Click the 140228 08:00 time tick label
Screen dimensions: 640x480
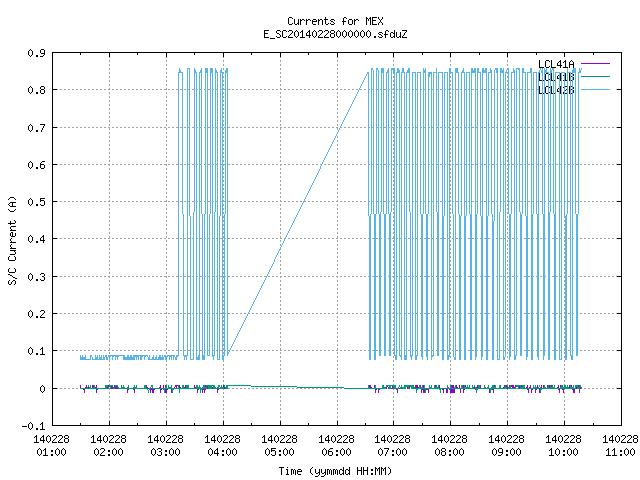[x=450, y=446]
